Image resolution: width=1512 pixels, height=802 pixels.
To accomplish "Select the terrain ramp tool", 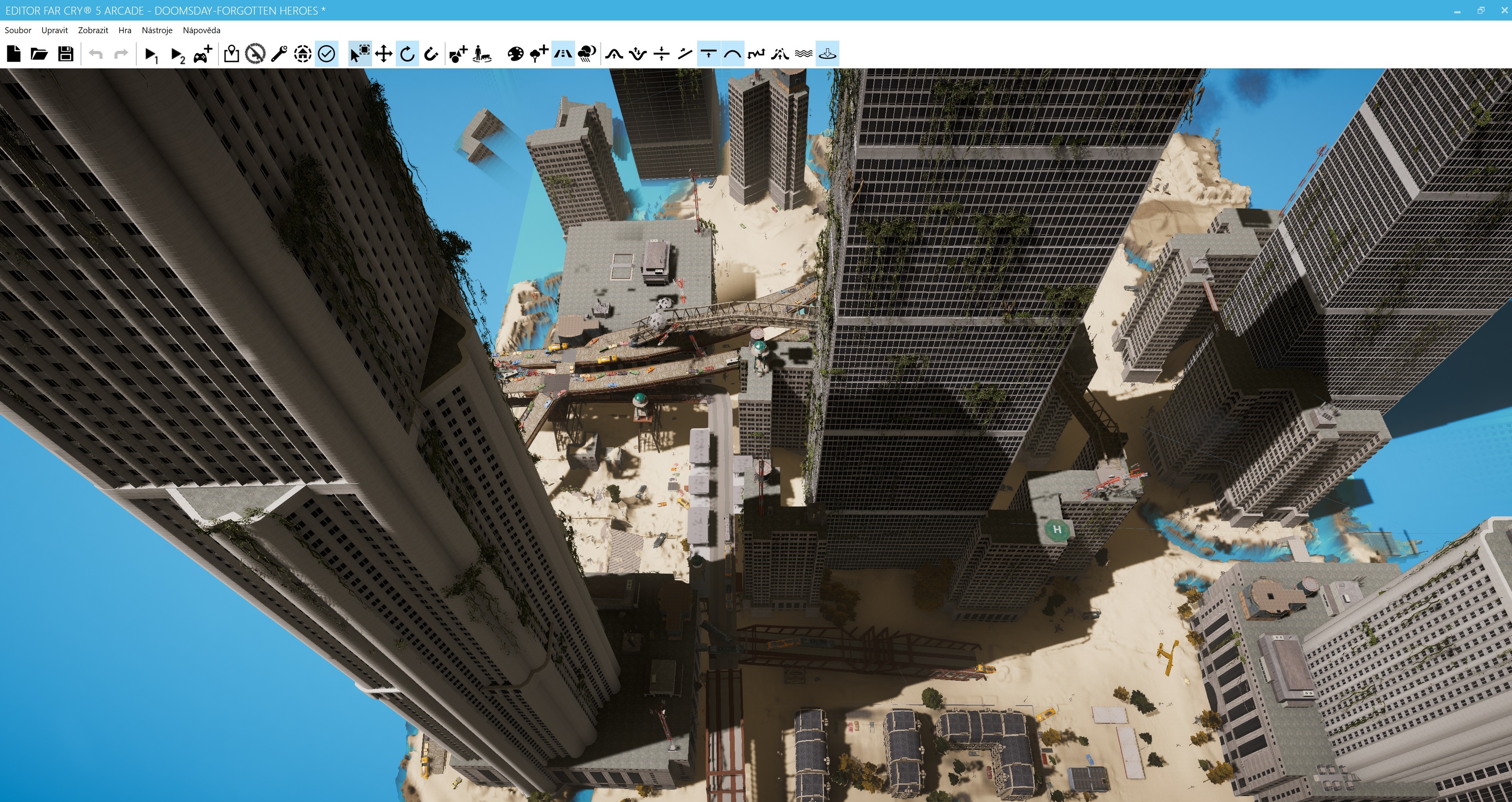I will tap(685, 54).
